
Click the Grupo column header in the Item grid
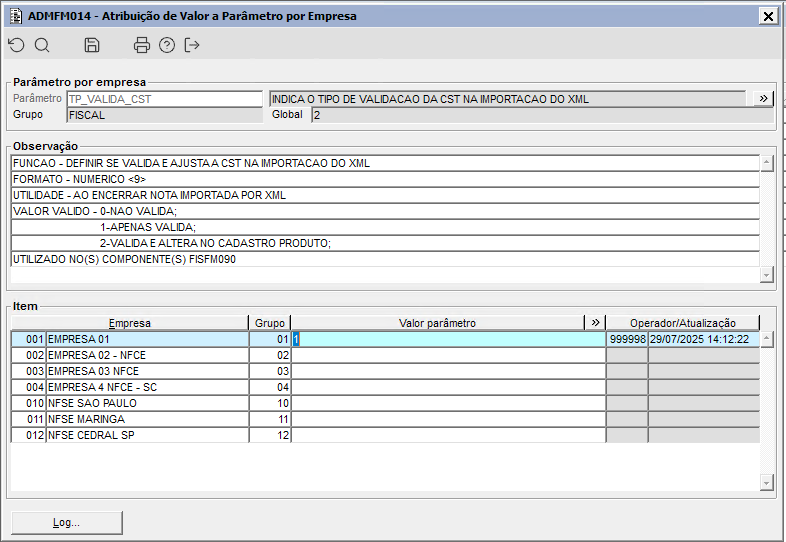pos(270,323)
